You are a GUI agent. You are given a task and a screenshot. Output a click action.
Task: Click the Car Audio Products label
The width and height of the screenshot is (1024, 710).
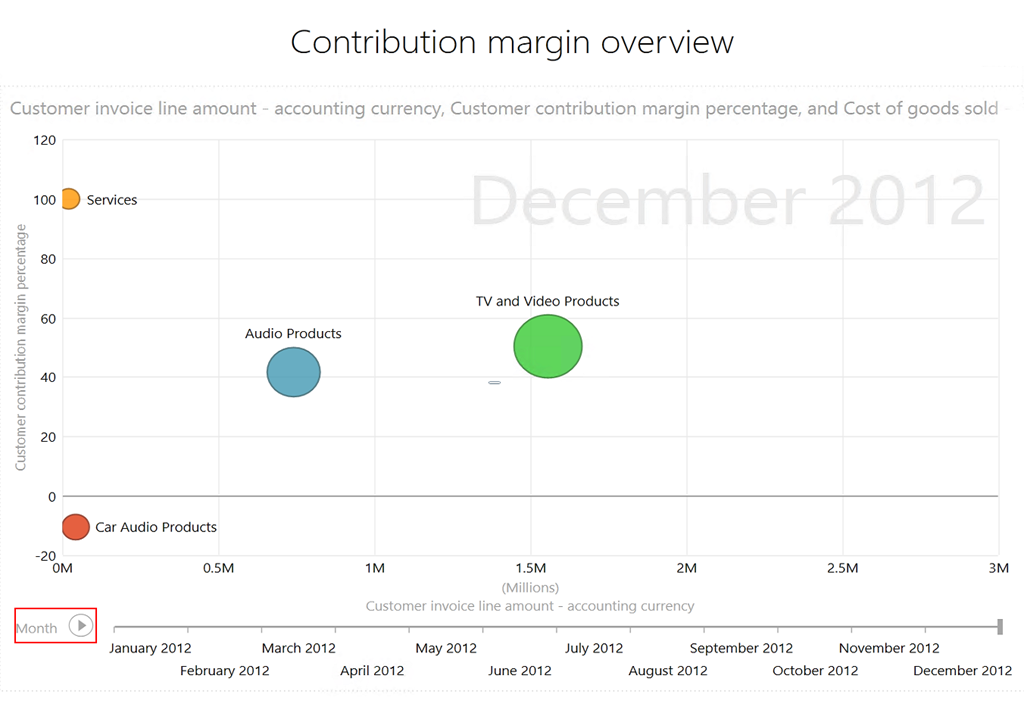156,527
